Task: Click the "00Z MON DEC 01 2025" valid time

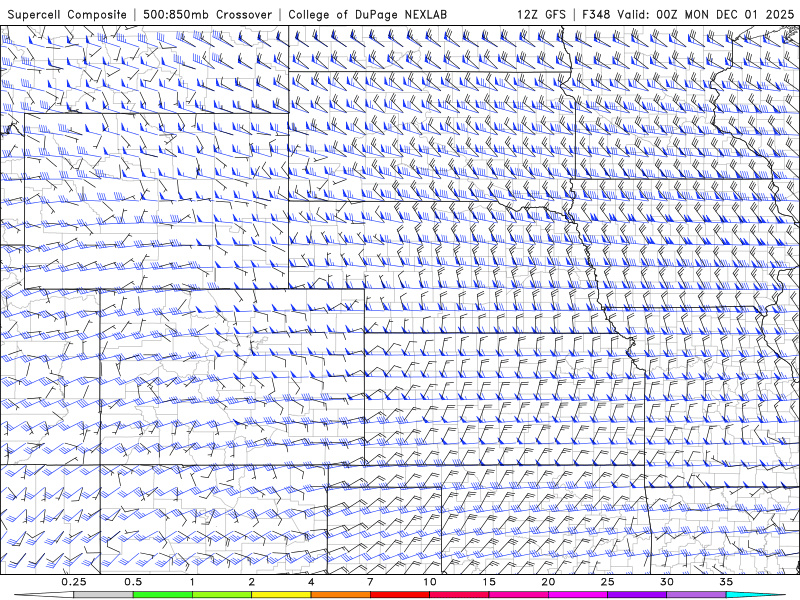Action: (724, 14)
